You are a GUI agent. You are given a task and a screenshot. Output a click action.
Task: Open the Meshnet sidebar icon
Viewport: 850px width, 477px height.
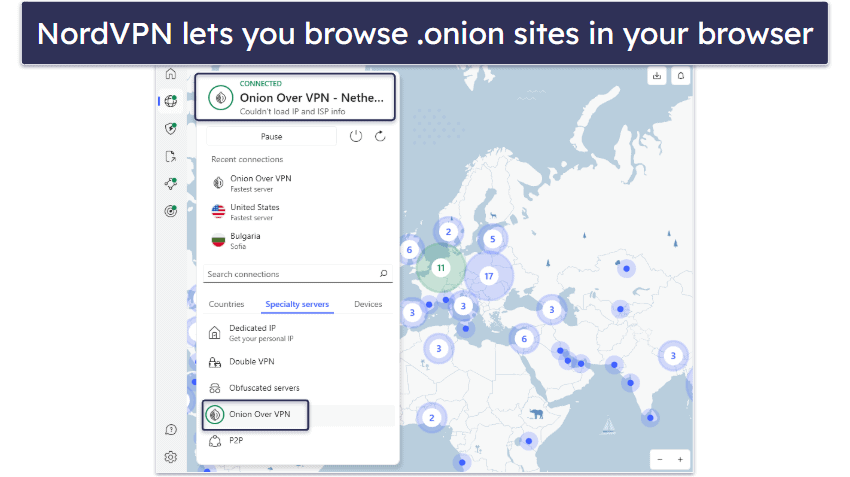171,184
